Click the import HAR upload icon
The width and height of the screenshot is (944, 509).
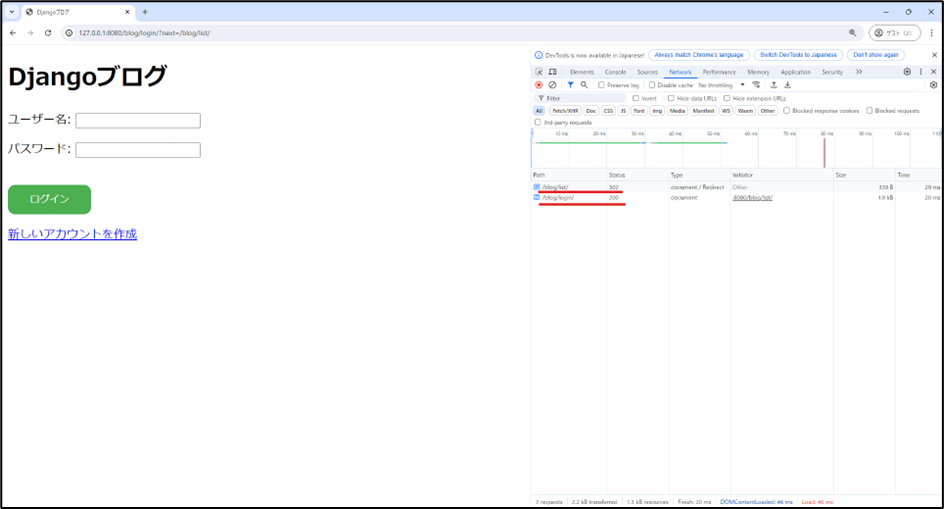774,85
